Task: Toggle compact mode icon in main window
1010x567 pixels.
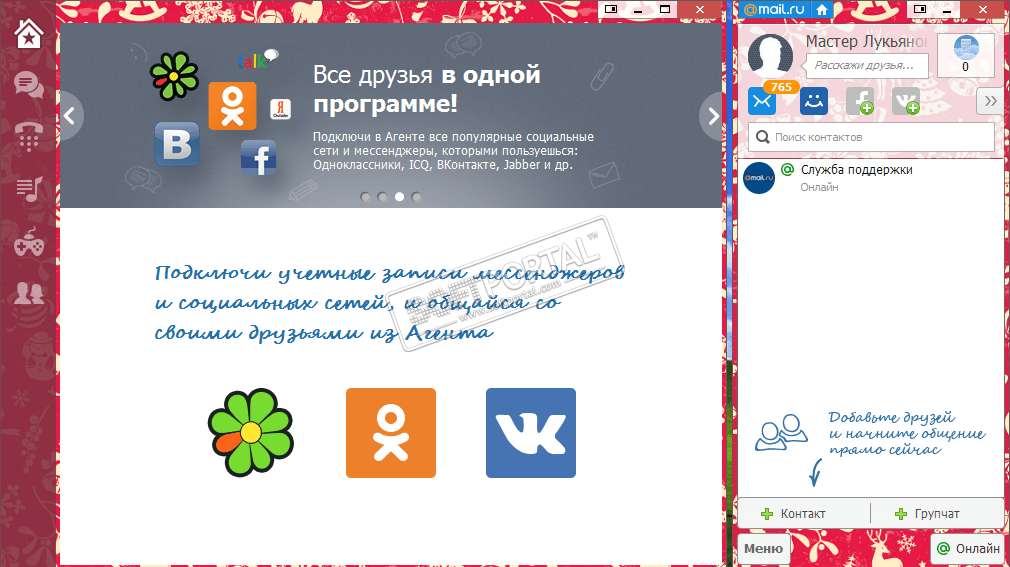Action: click(611, 9)
